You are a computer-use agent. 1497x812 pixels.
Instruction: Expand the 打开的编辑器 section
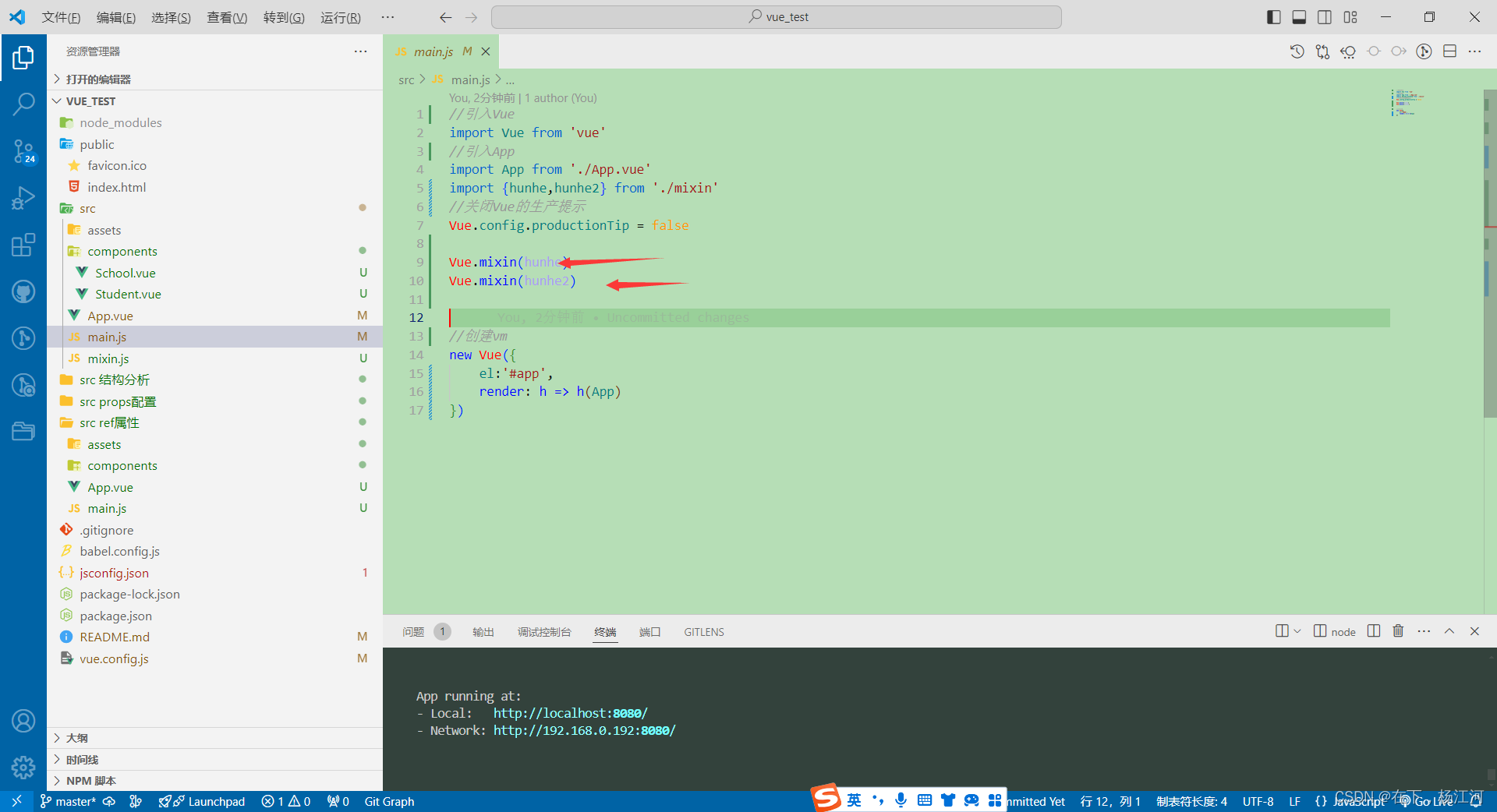coord(214,79)
